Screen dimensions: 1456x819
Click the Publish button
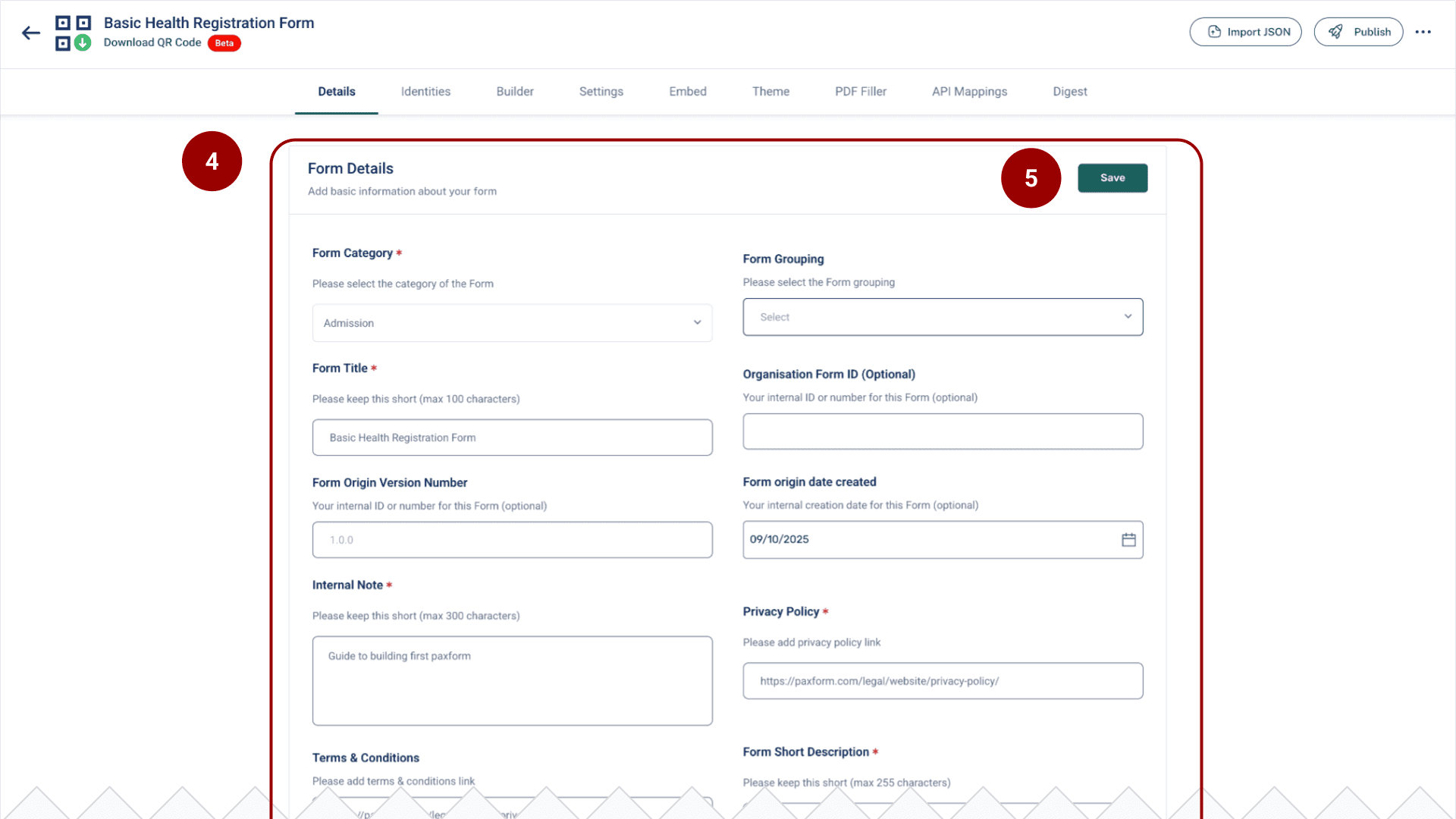pos(1358,32)
